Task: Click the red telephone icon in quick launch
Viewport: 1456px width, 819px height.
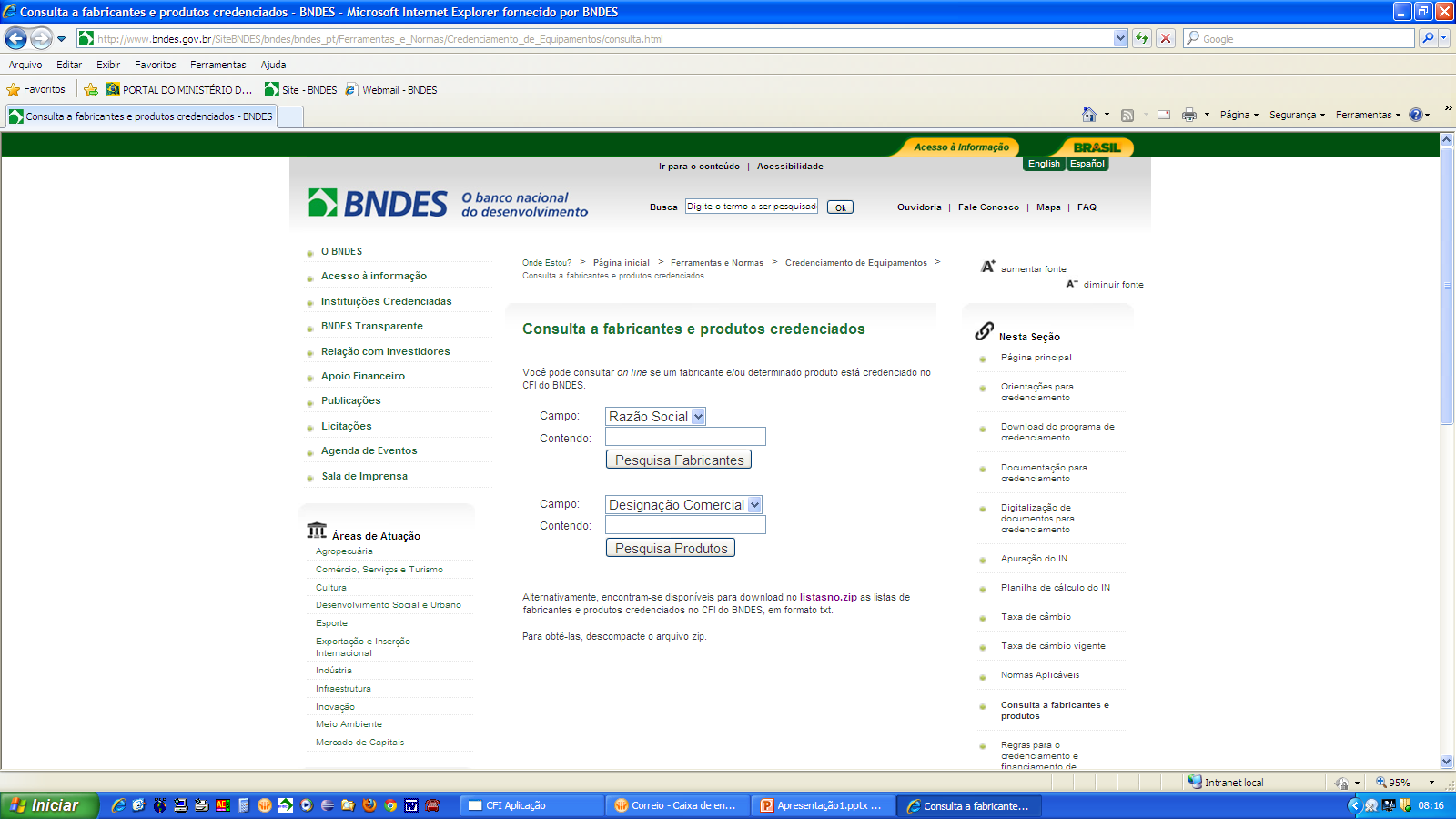Action: tap(432, 805)
